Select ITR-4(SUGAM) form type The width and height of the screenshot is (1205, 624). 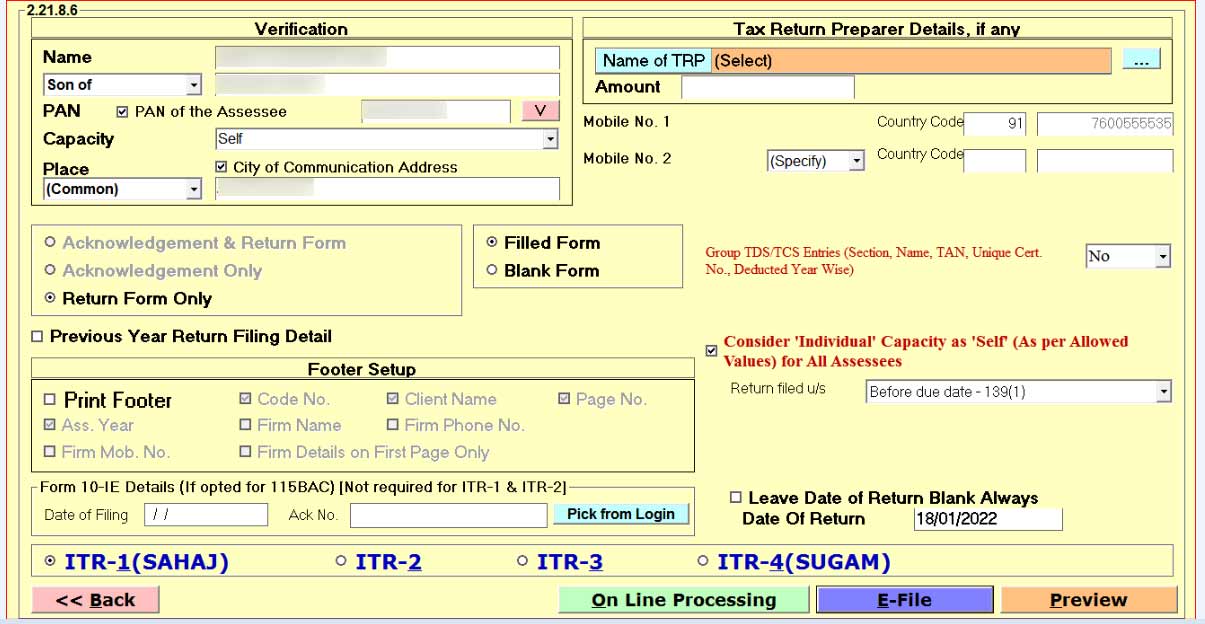pos(703,562)
